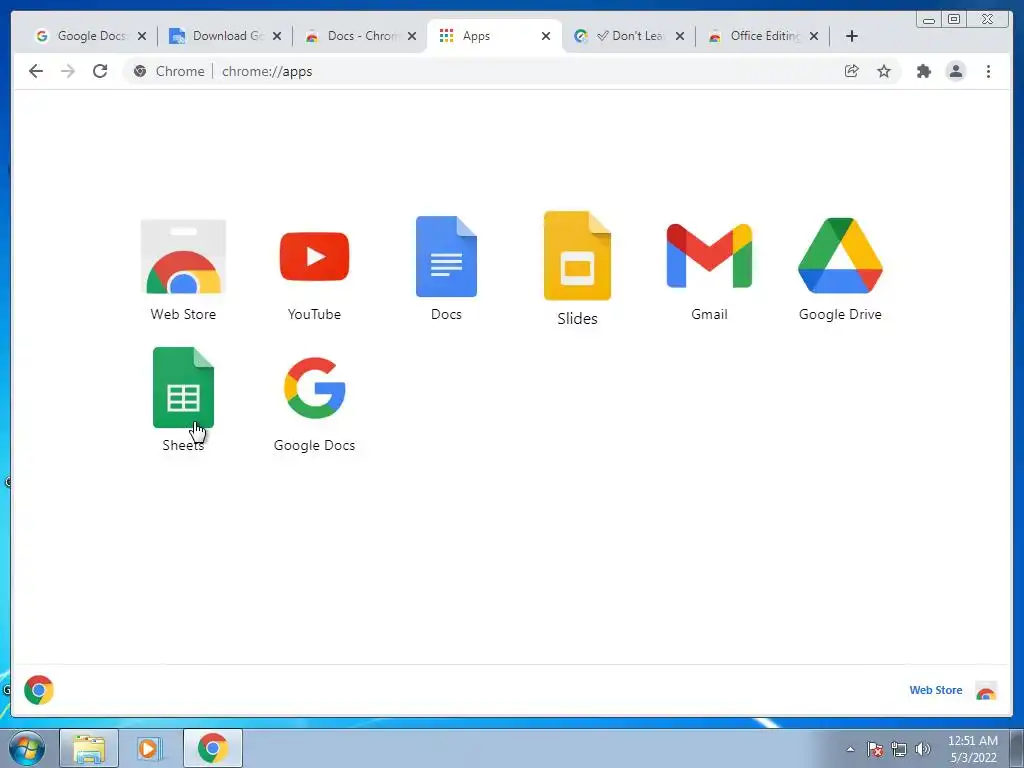The image size is (1024, 768).
Task: Open the Windows Start menu
Action: point(27,748)
